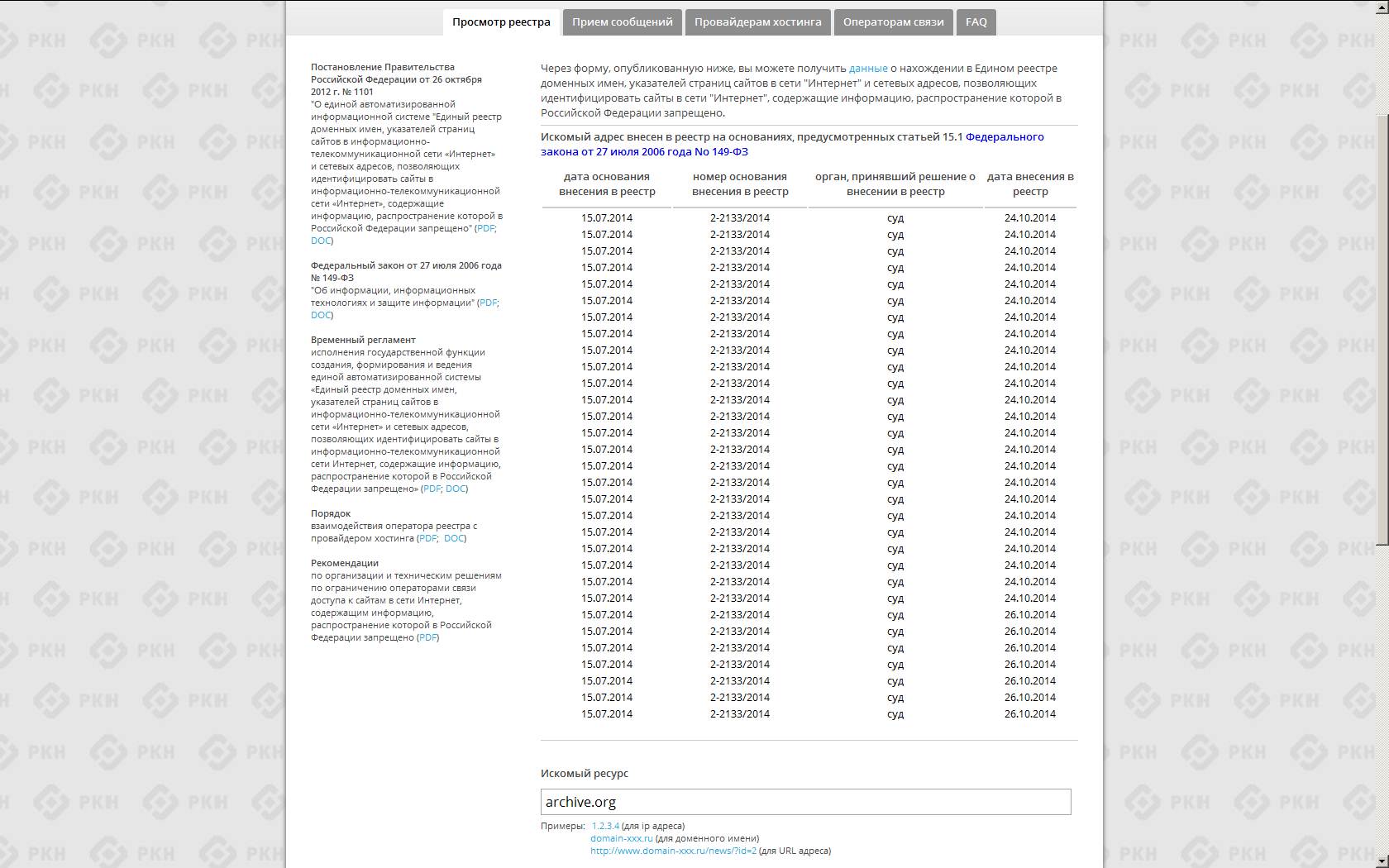Open DOC of Постановление Правительства № 1101
Screen dimensions: 1389x868
(x=321, y=241)
